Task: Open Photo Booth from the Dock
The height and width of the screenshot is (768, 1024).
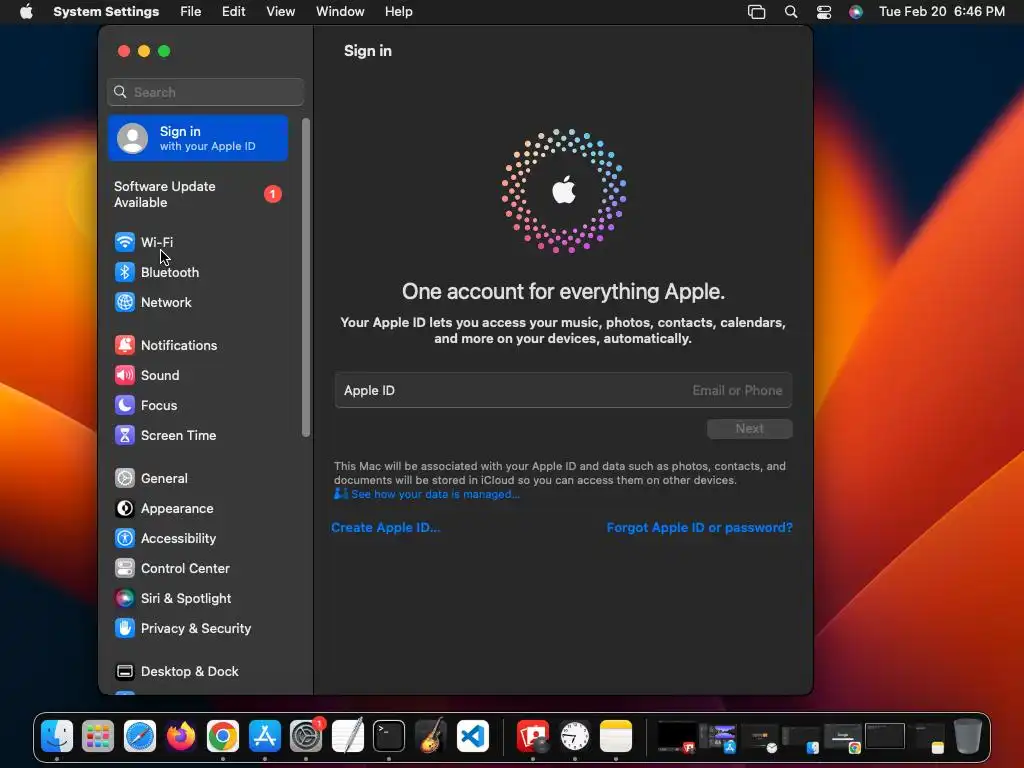Action: (533, 736)
